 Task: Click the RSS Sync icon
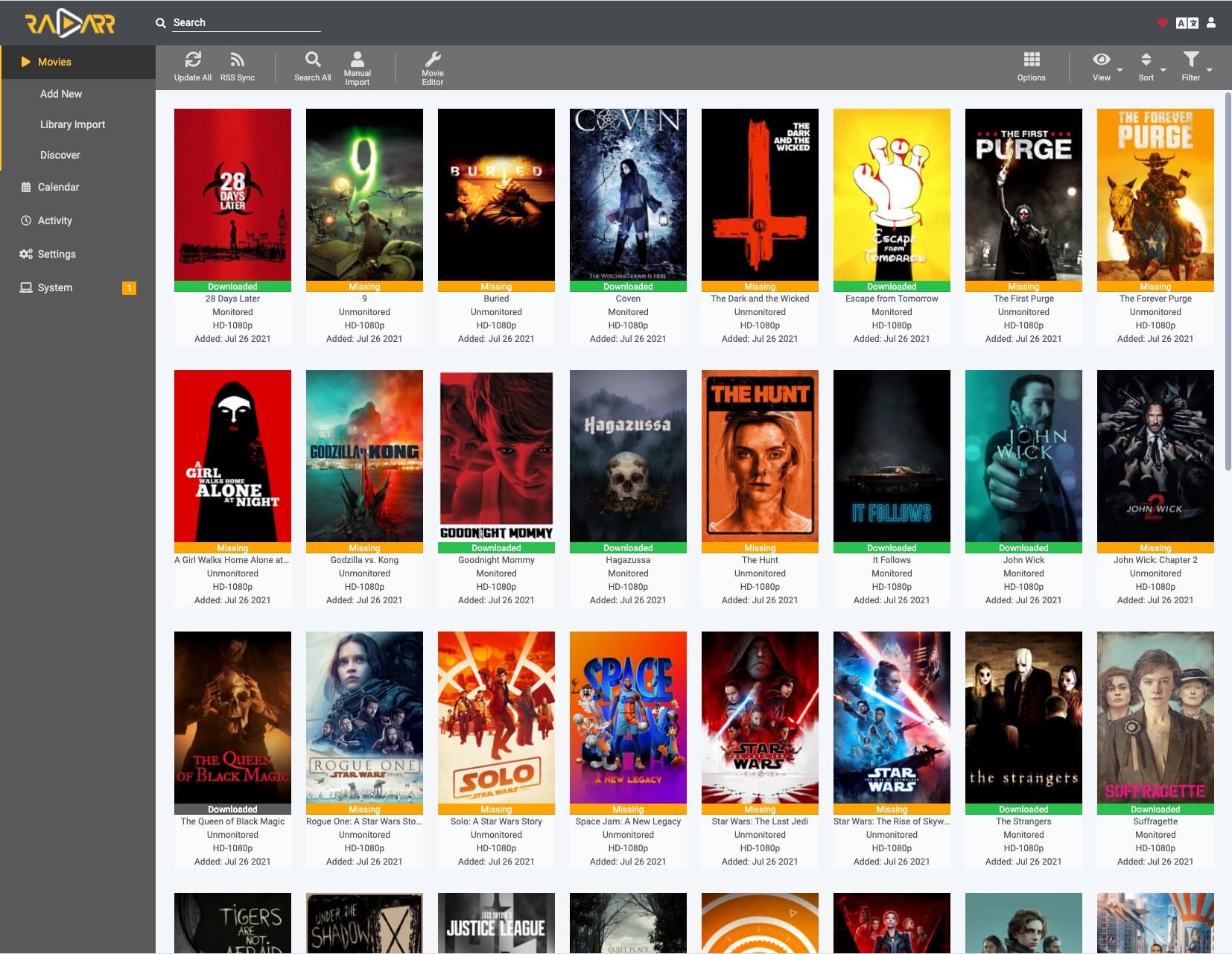[x=237, y=60]
